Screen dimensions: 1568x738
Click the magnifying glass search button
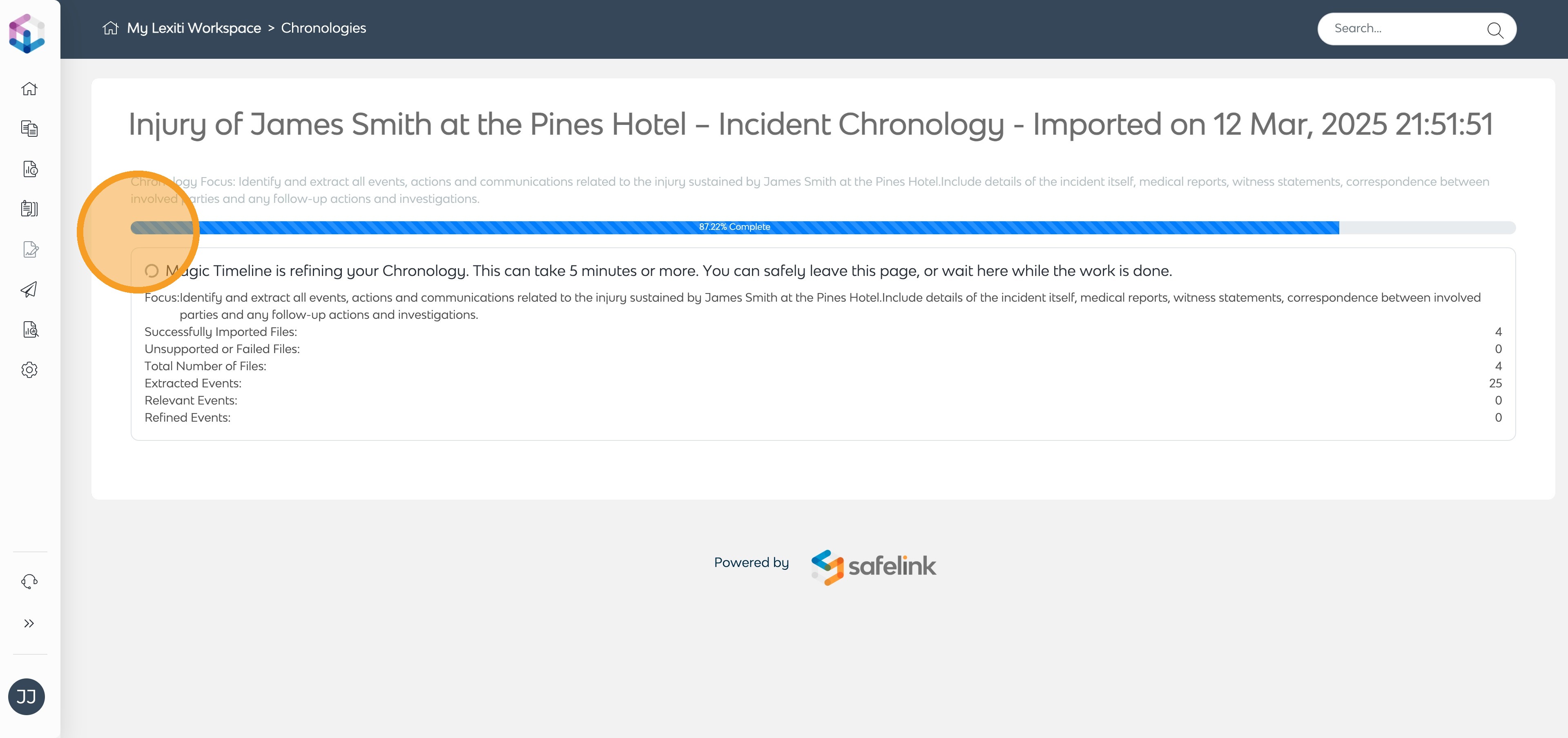[1495, 30]
